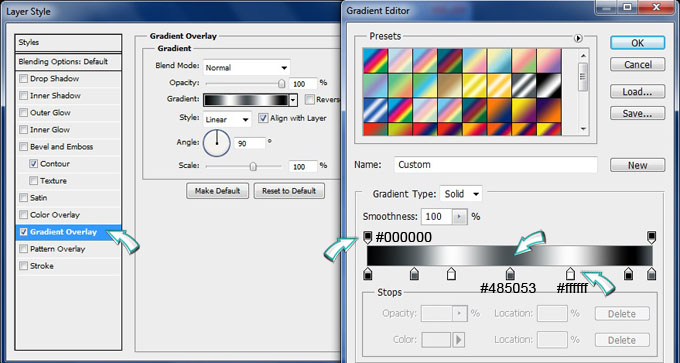Click the Angle dial in Gradient Overlay

tap(216, 143)
